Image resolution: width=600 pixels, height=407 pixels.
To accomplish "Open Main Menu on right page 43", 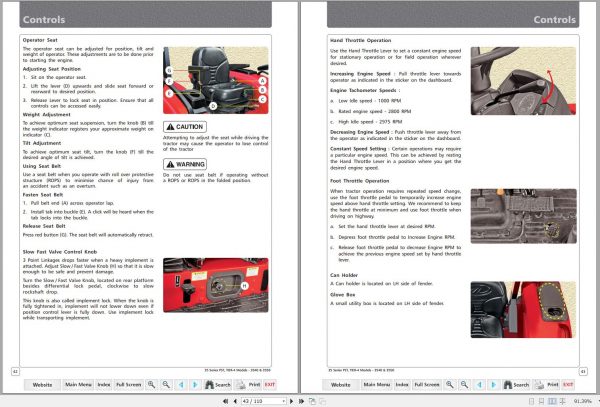I will click(x=377, y=384).
